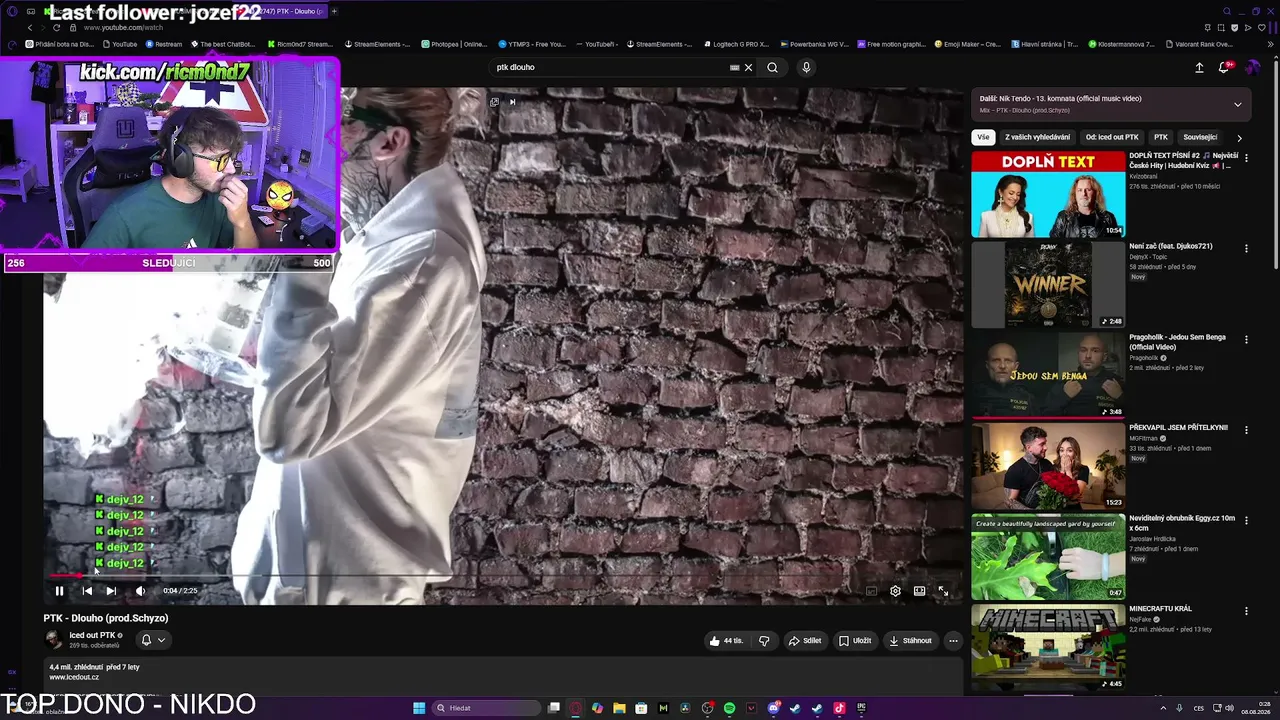Open 'PŘEKVAPIL JSEM PŘÍTELKYNI' video title
This screenshot has height=720, width=1280.
[x=1178, y=428]
